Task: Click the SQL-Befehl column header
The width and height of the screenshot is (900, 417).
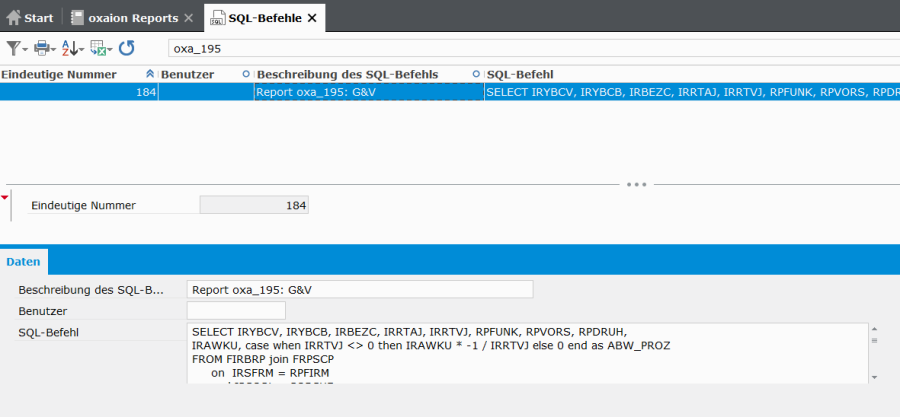Action: 520,75
